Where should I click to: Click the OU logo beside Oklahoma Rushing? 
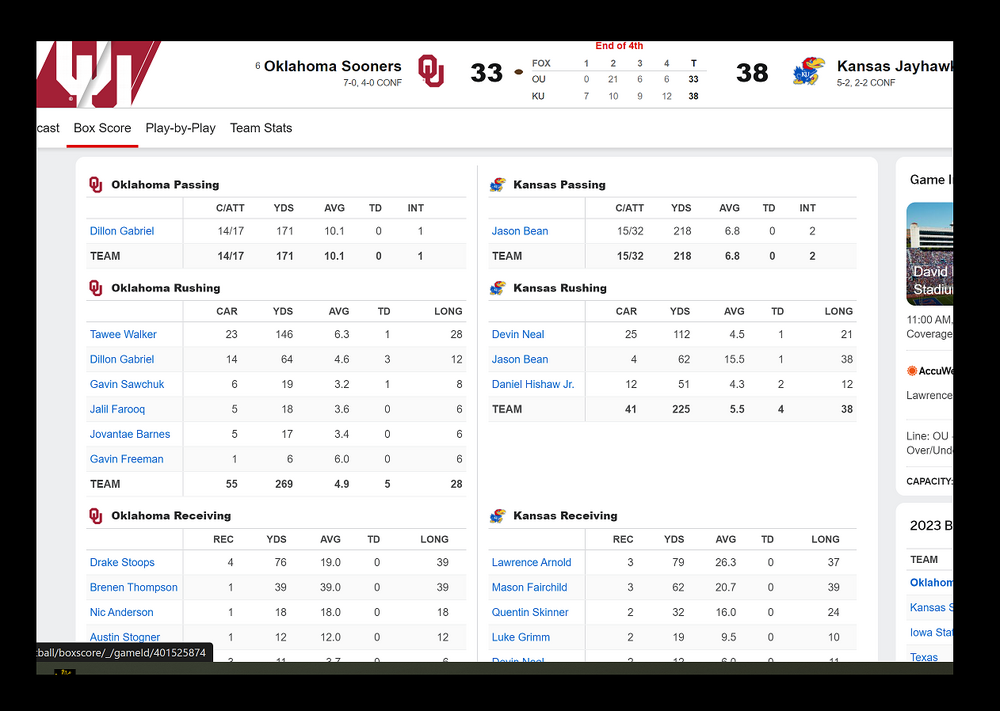(x=96, y=288)
